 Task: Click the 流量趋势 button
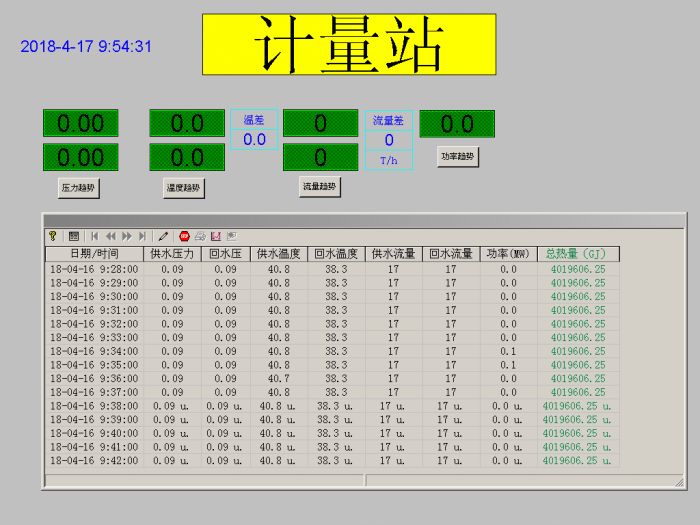319,186
